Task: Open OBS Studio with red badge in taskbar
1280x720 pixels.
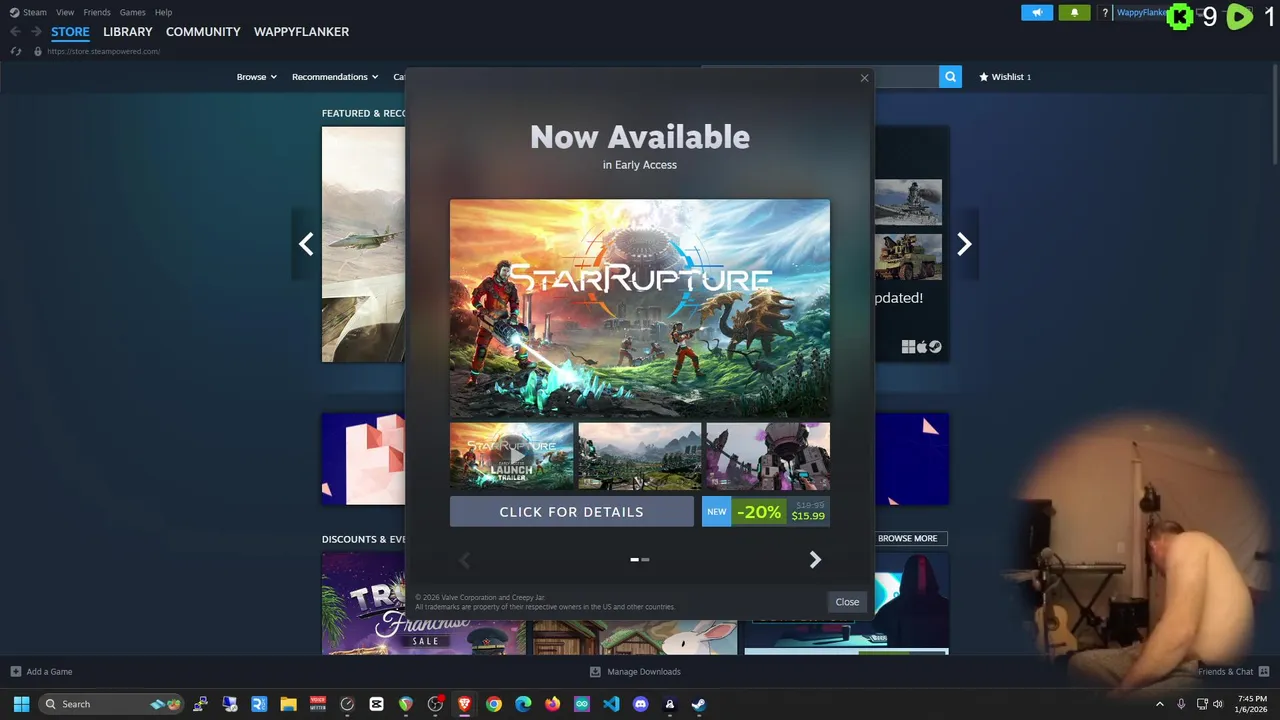Action: [x=435, y=704]
